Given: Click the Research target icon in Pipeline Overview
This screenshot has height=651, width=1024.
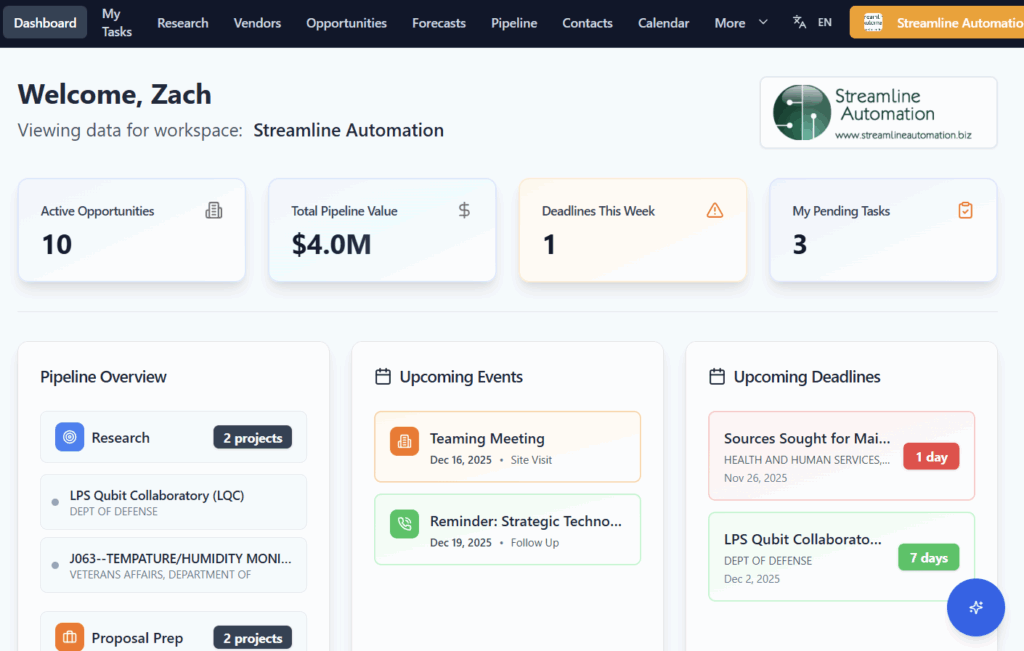Looking at the screenshot, I should (69, 437).
